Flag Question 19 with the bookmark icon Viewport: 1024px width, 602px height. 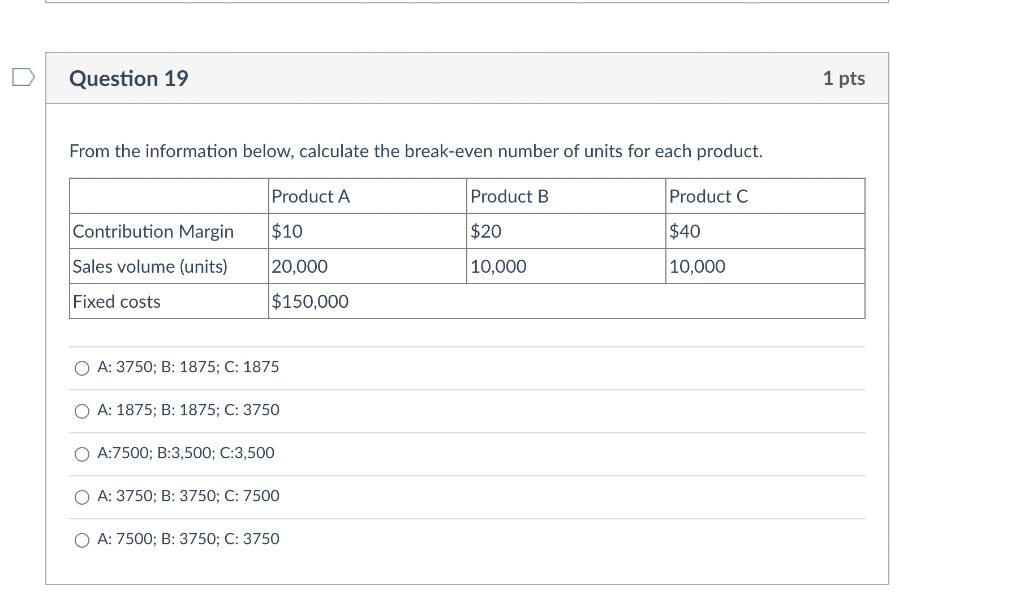tap(22, 77)
